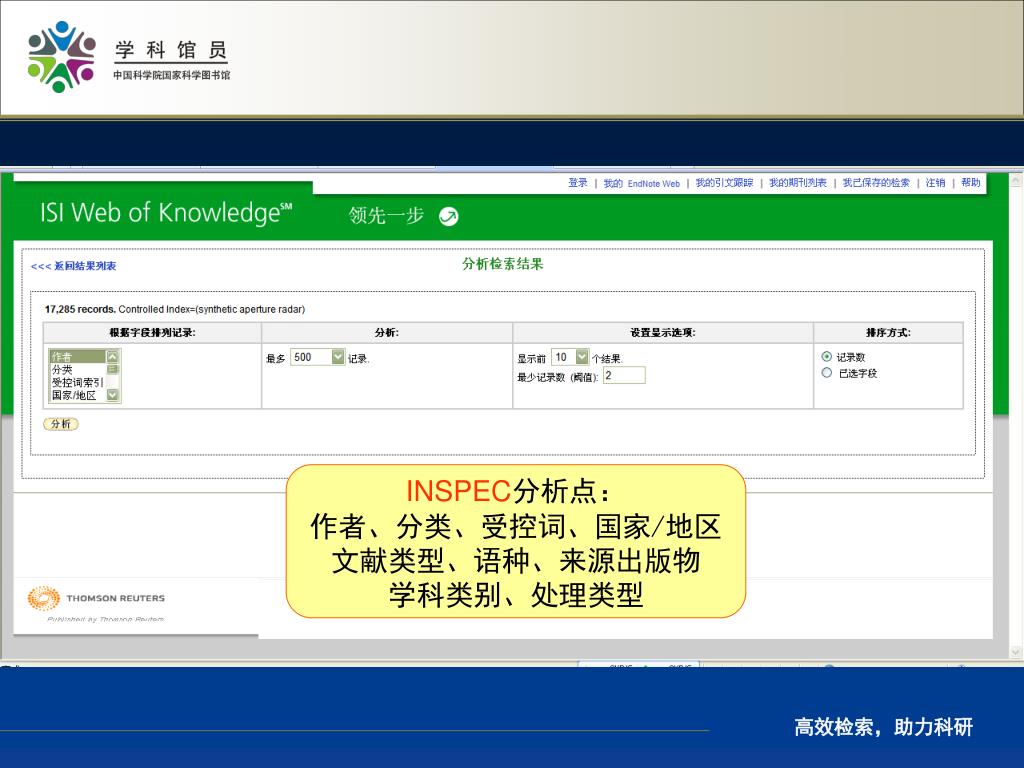1024x768 pixels.
Task: Click the 领先一步 arrow icon
Action: tap(449, 216)
